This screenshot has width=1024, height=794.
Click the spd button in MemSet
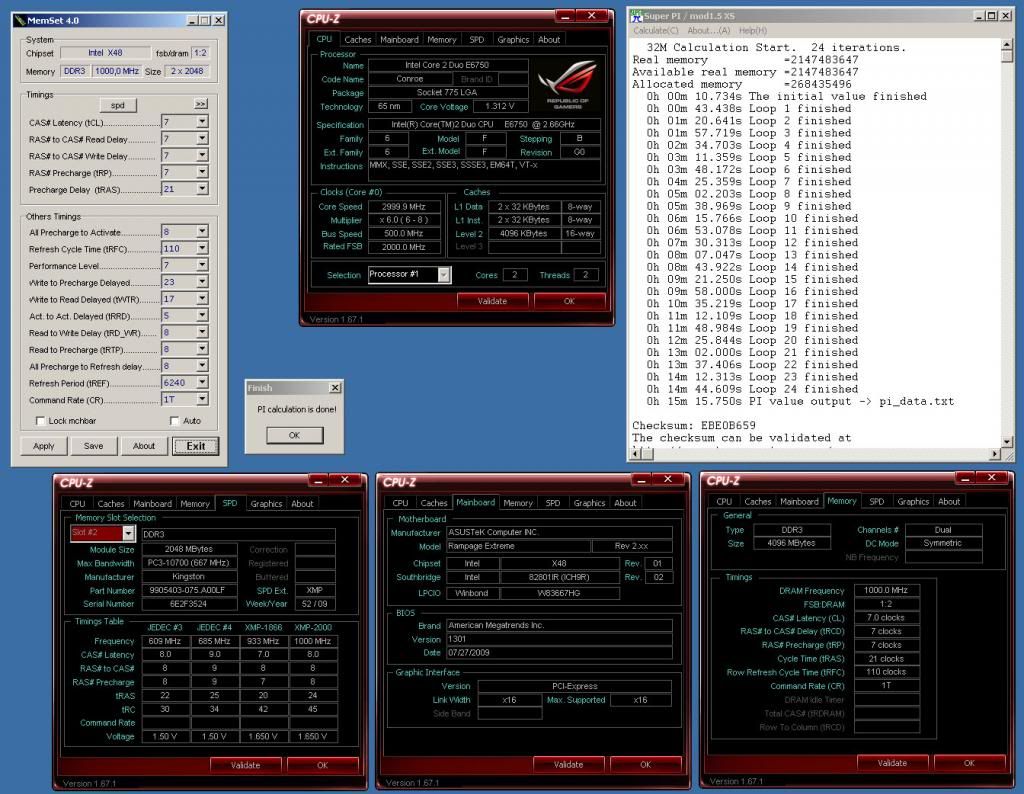click(118, 105)
